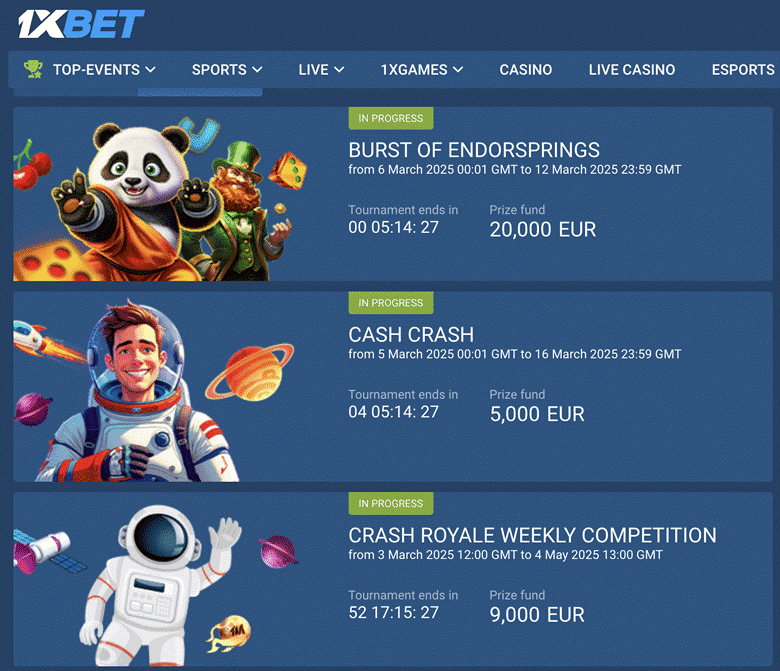Viewport: 780px width, 671px height.
Task: Click the IN PROGRESS badge on Burst of Endorsprings
Action: tap(390, 118)
